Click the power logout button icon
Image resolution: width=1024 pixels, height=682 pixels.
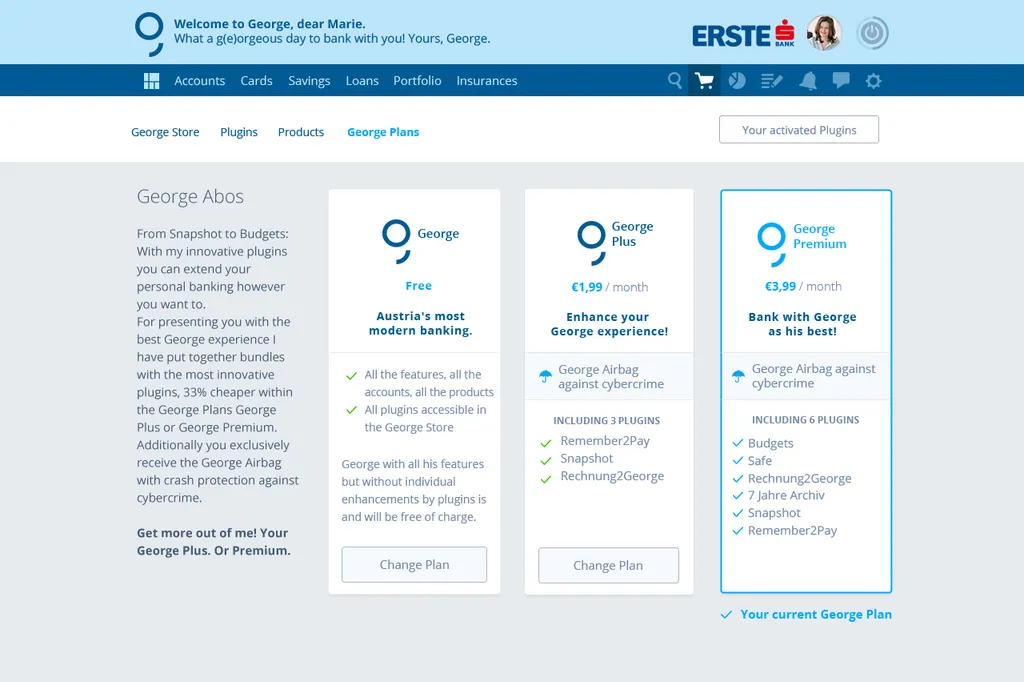tap(872, 33)
